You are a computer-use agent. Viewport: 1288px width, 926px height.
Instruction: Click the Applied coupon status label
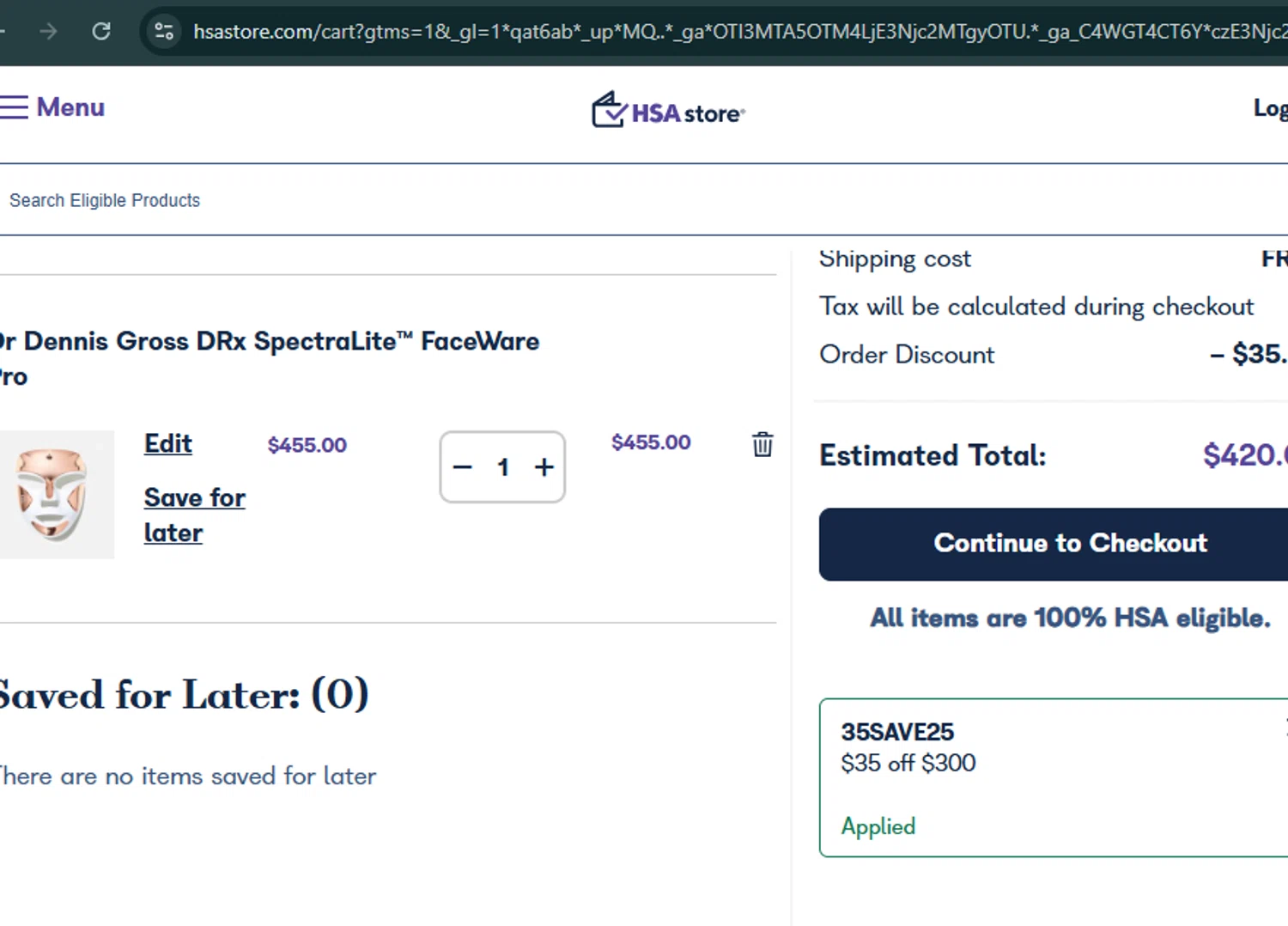coord(878,826)
